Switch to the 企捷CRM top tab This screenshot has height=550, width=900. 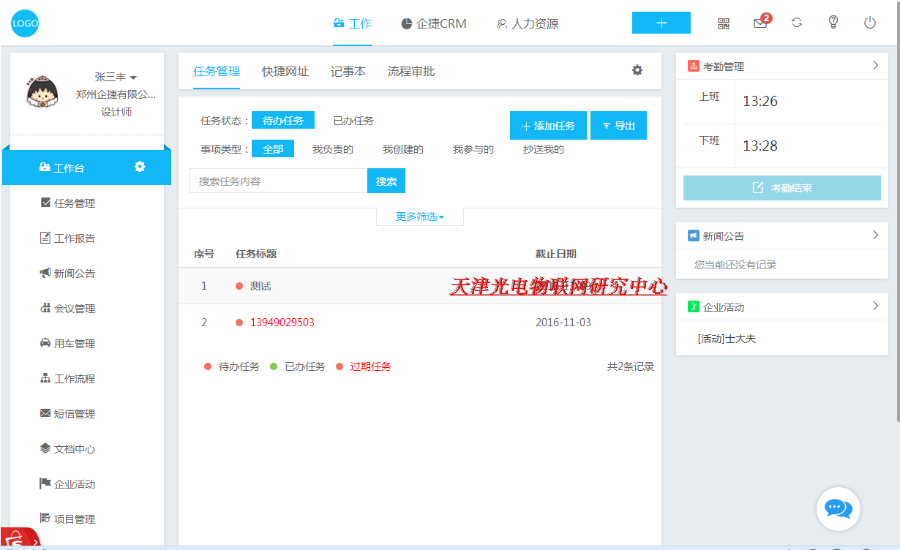(433, 24)
